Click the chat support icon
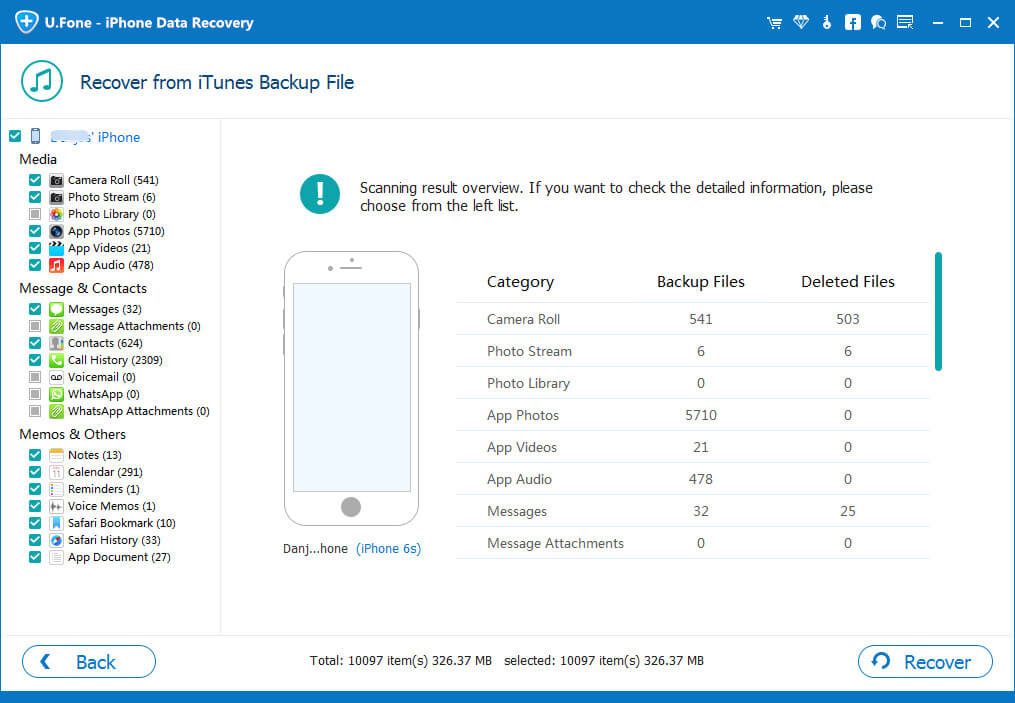 (878, 23)
